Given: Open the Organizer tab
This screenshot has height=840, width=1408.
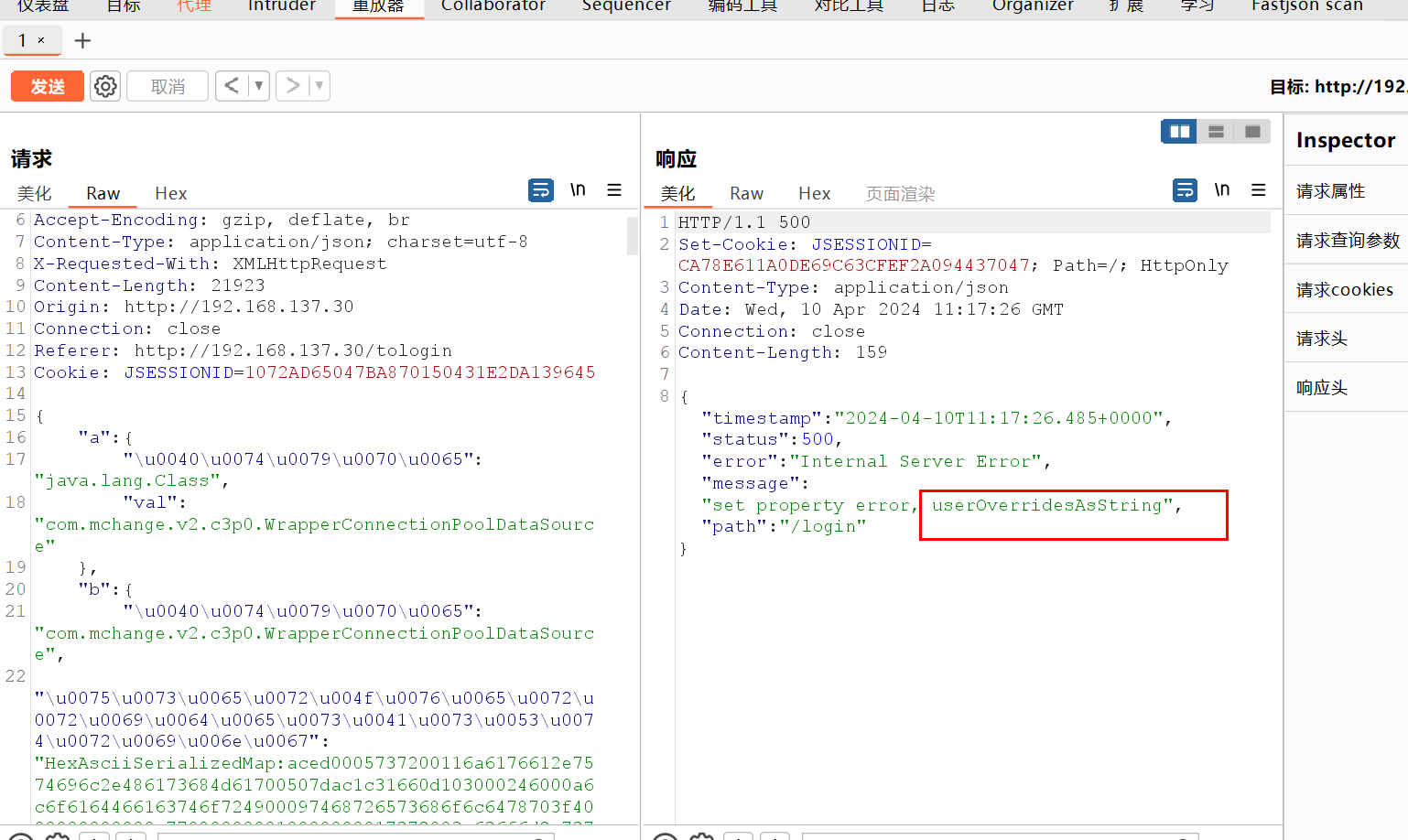Looking at the screenshot, I should 1033,5.
